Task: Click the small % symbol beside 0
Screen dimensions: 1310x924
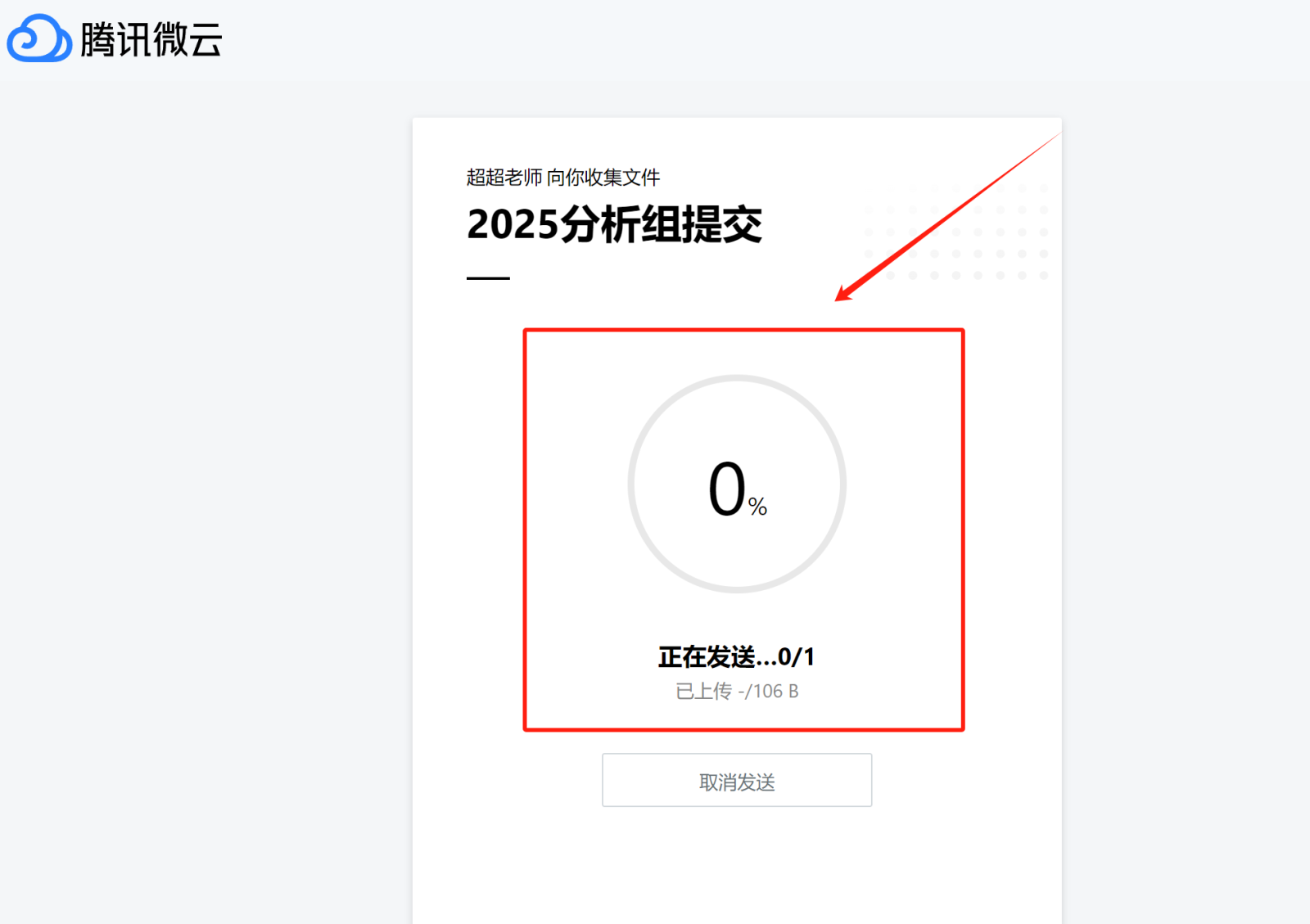Action: click(758, 507)
